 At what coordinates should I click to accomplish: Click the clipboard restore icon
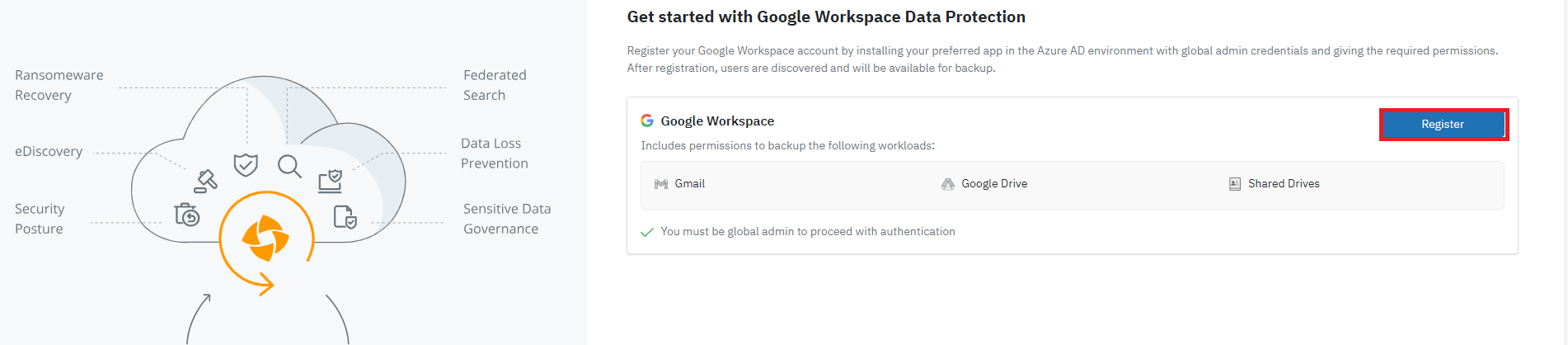coord(187,215)
